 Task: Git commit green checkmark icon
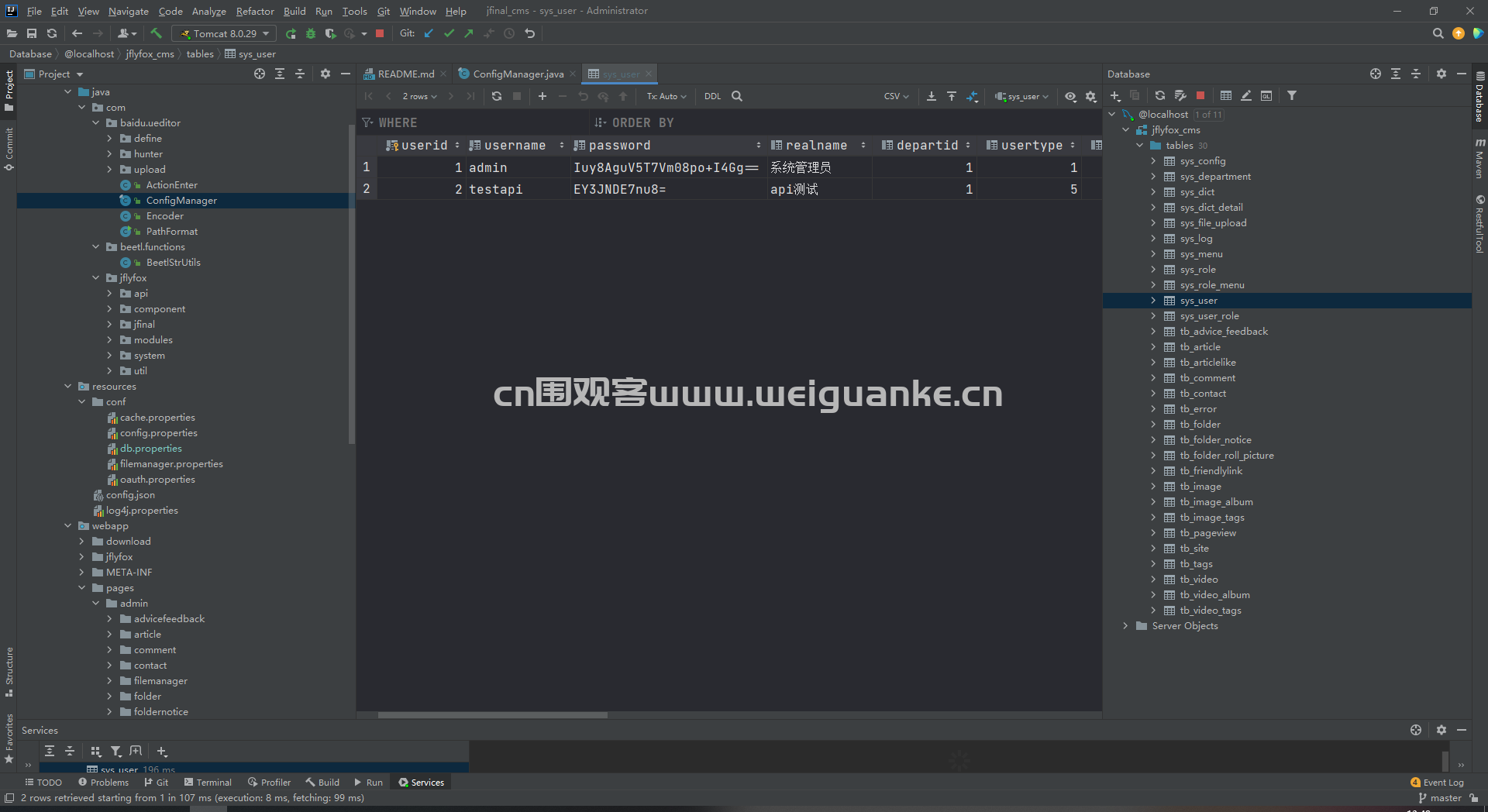tap(449, 33)
